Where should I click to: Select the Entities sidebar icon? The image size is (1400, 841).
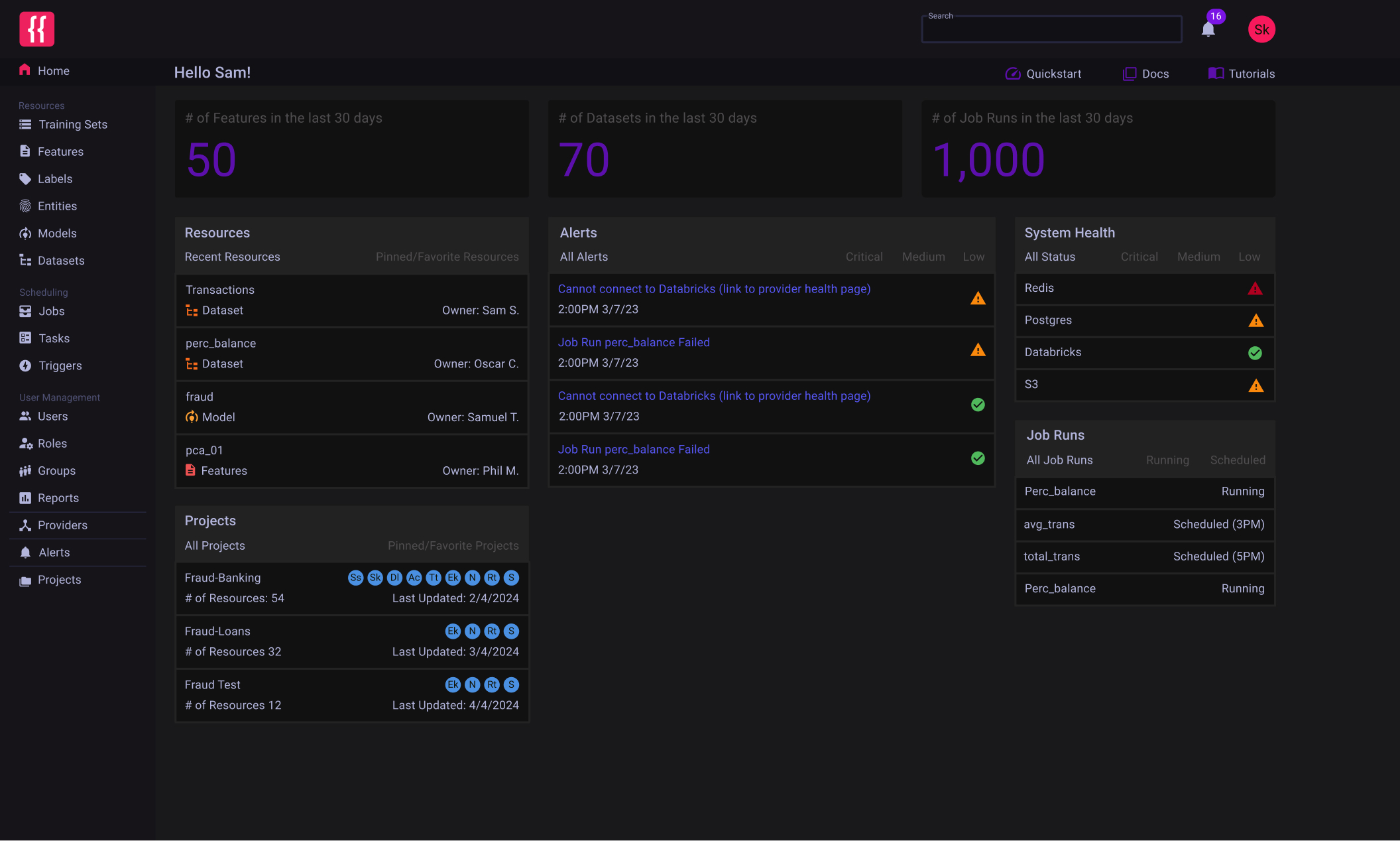pyautogui.click(x=25, y=206)
